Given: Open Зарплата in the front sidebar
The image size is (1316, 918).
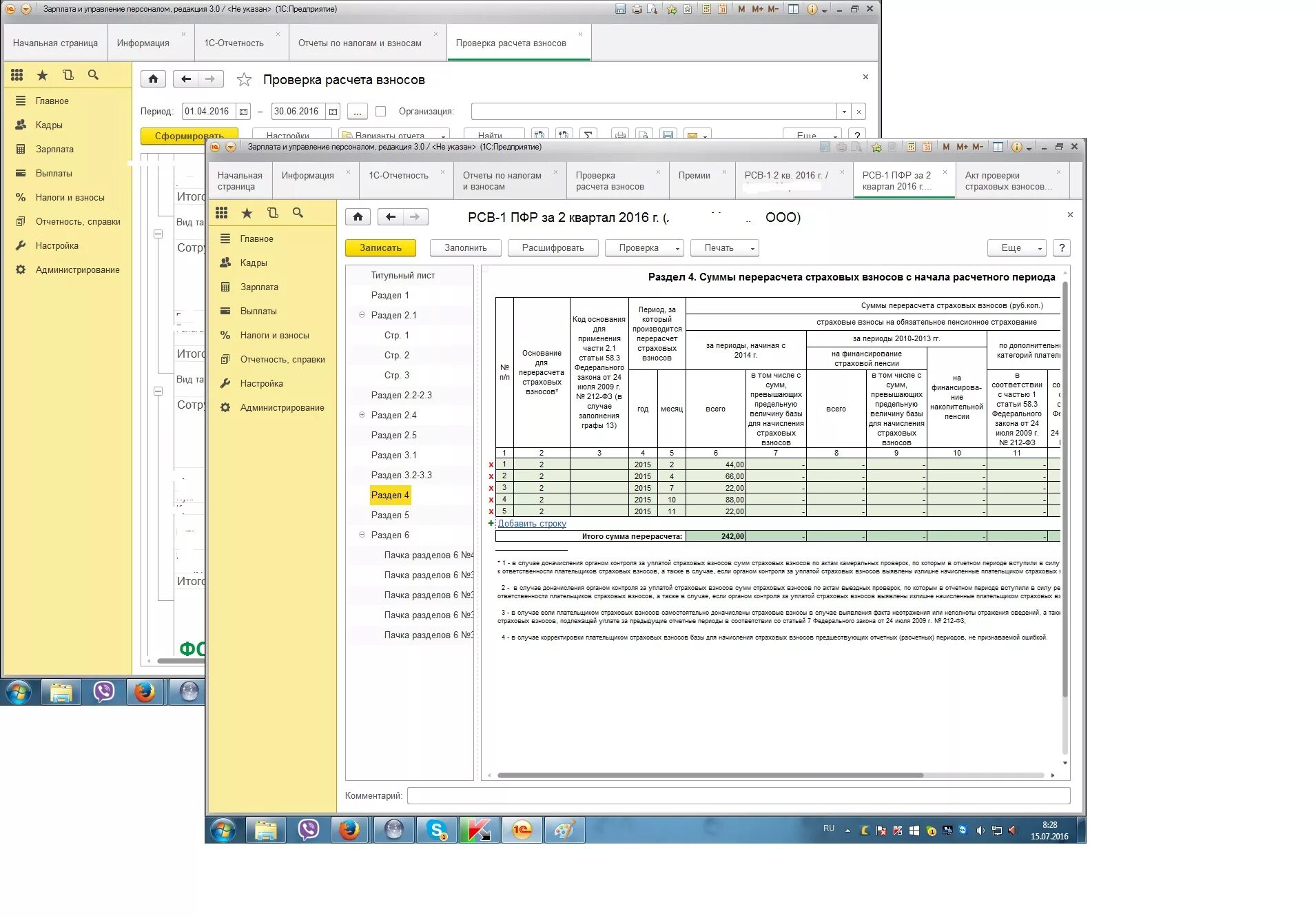Looking at the screenshot, I should [259, 287].
